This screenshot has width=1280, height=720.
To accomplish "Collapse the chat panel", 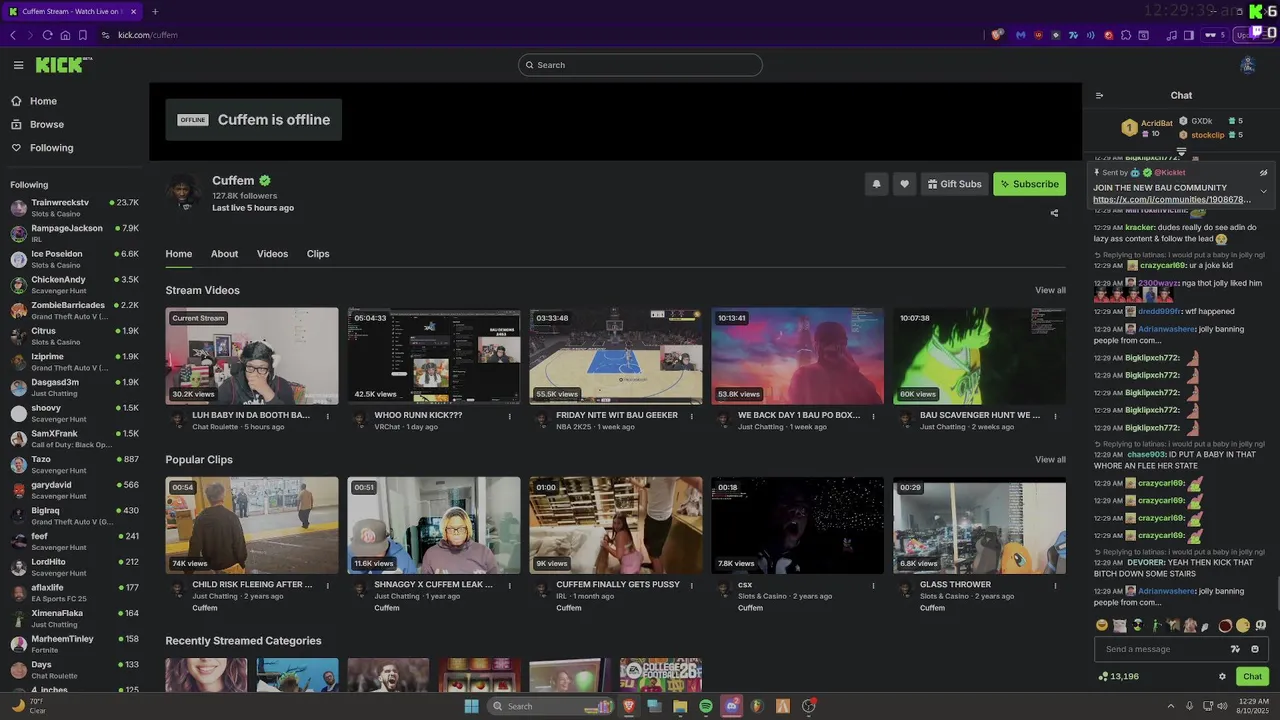I will pos(1099,96).
